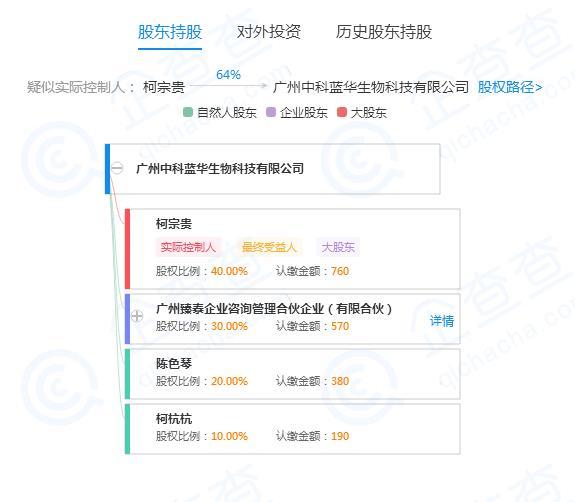The width and height of the screenshot is (575, 502).
Task: Open shareholder 柯杭杭 in the tree
Action: (x=174, y=419)
